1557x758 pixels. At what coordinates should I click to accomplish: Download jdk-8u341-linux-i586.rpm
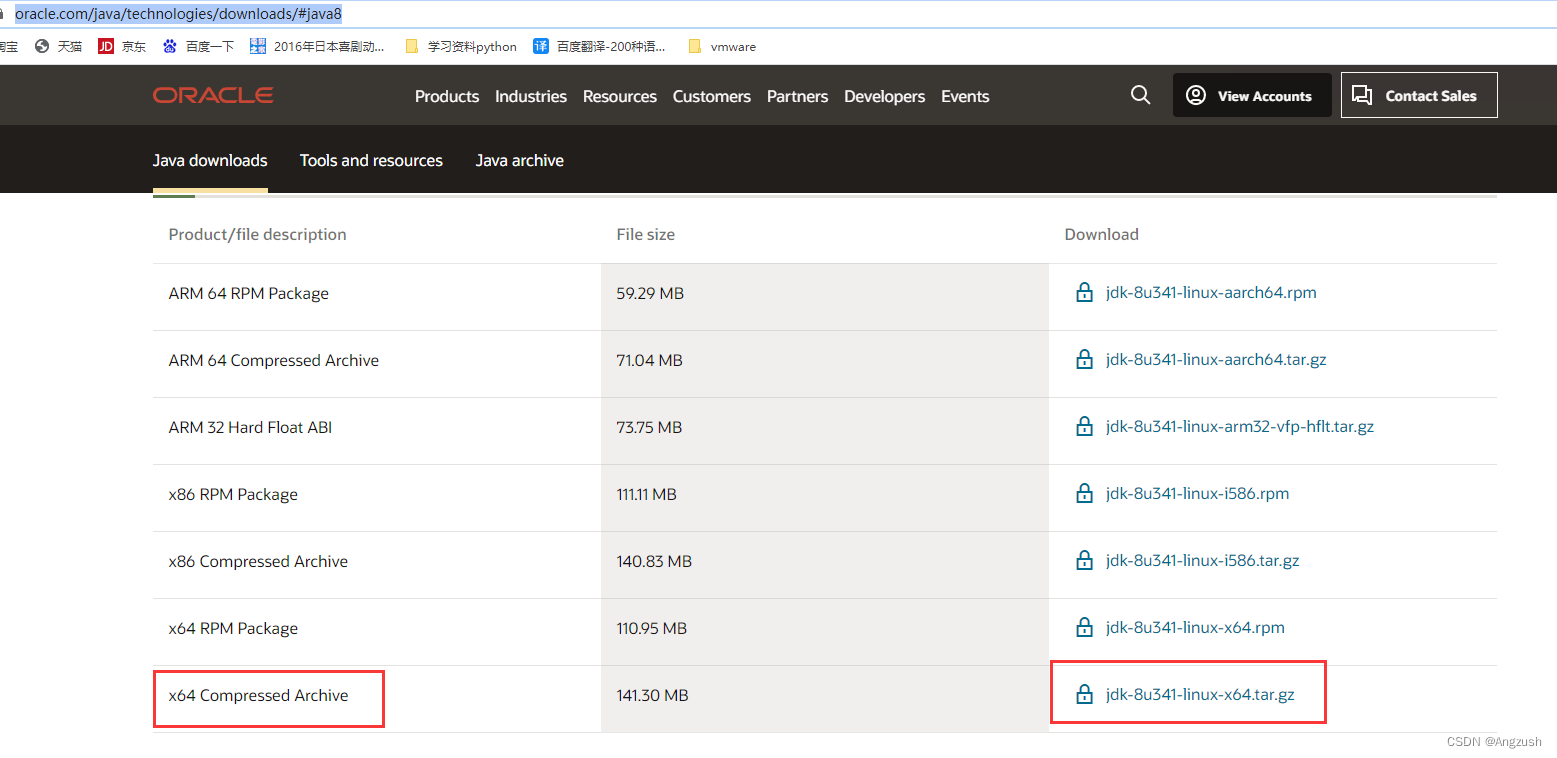[x=1197, y=494]
